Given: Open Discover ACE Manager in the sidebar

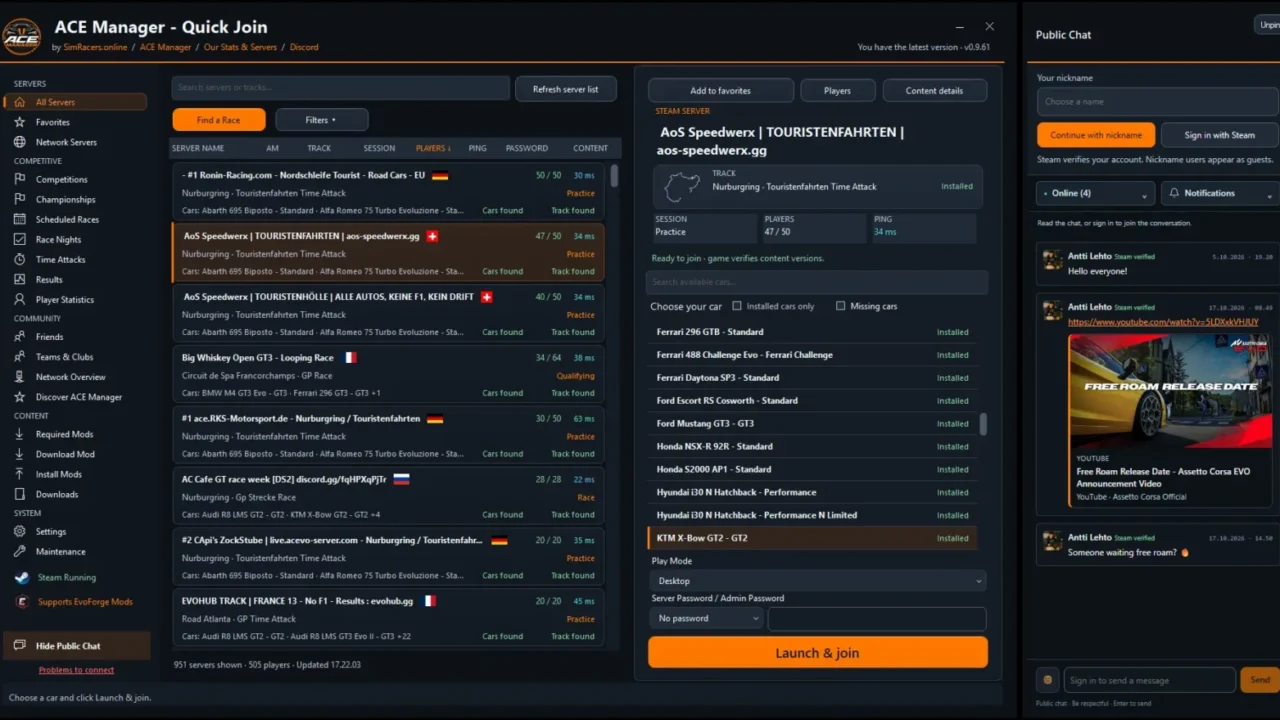Looking at the screenshot, I should tap(78, 397).
